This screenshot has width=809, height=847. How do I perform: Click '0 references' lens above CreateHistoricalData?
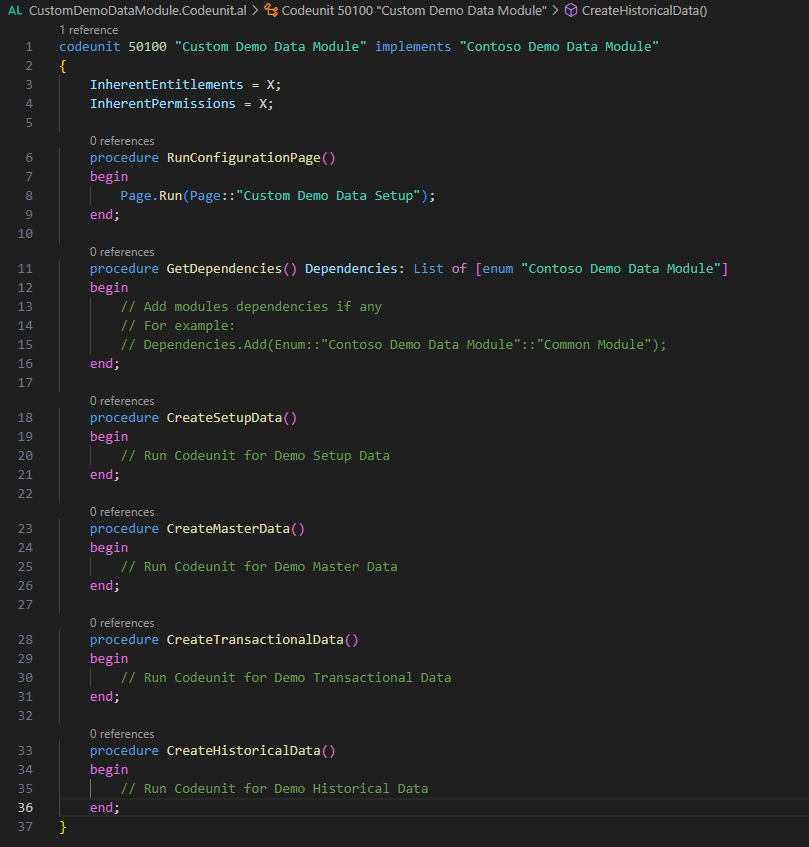pos(122,734)
